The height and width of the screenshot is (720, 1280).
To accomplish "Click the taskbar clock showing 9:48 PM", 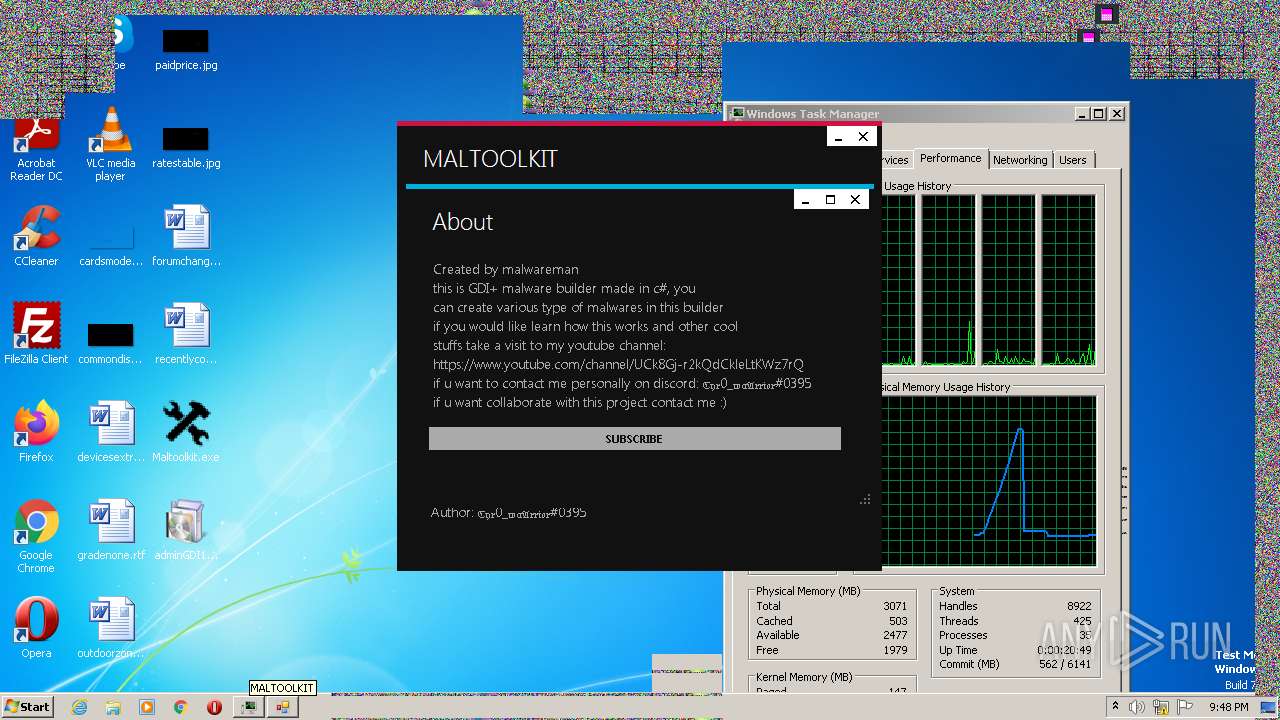I will point(1229,707).
